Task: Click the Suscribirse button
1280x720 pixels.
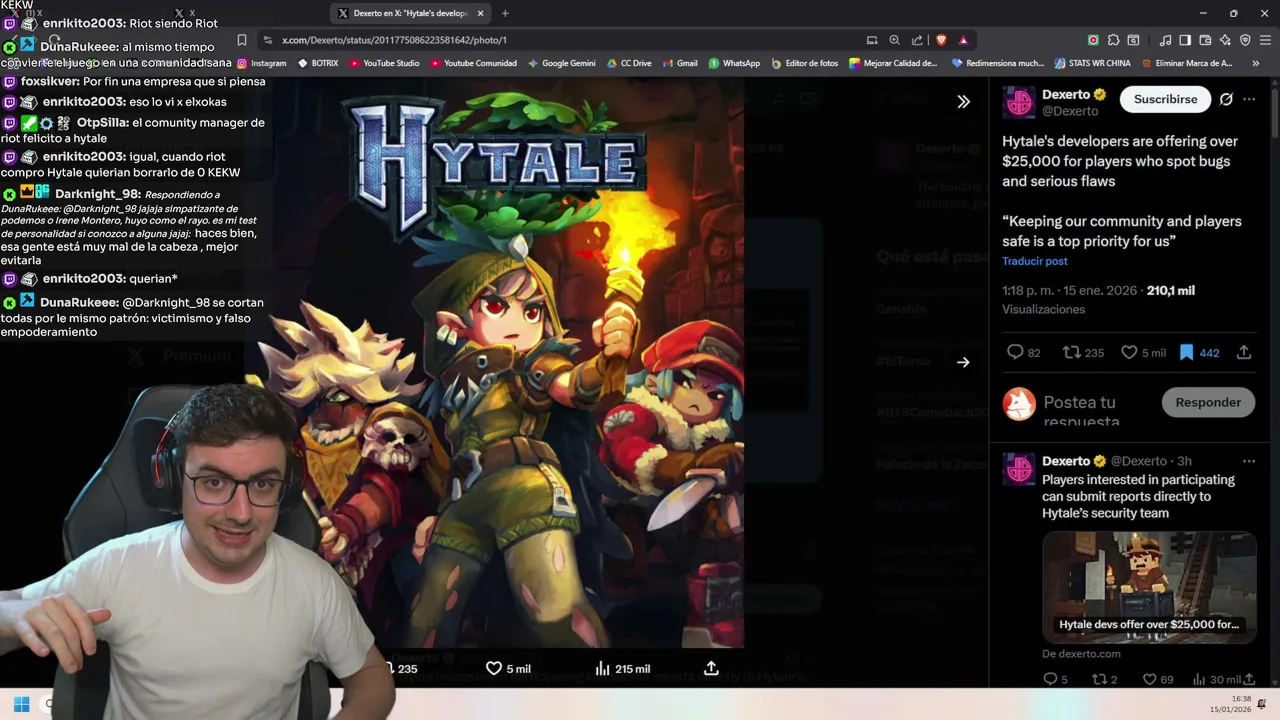Action: (x=1165, y=99)
